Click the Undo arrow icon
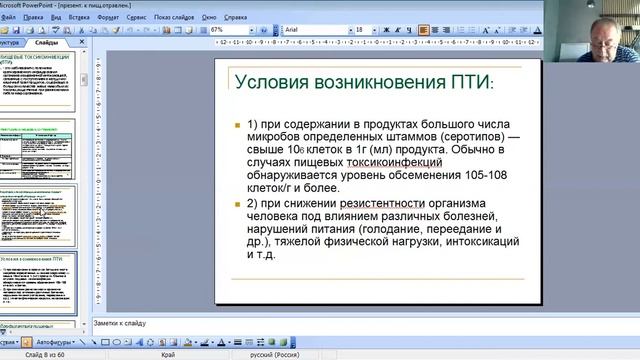 [x=130, y=30]
